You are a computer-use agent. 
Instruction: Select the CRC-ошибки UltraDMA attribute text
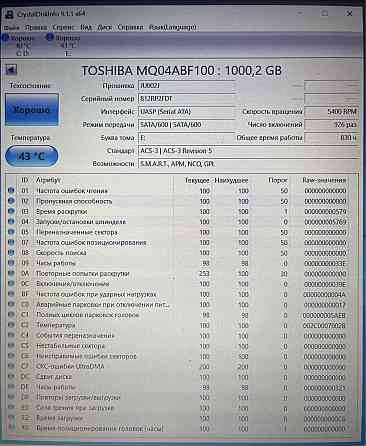coord(70,366)
